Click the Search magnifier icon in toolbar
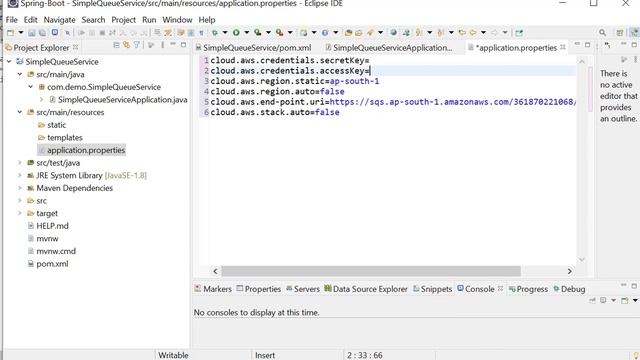 [x=602, y=33]
